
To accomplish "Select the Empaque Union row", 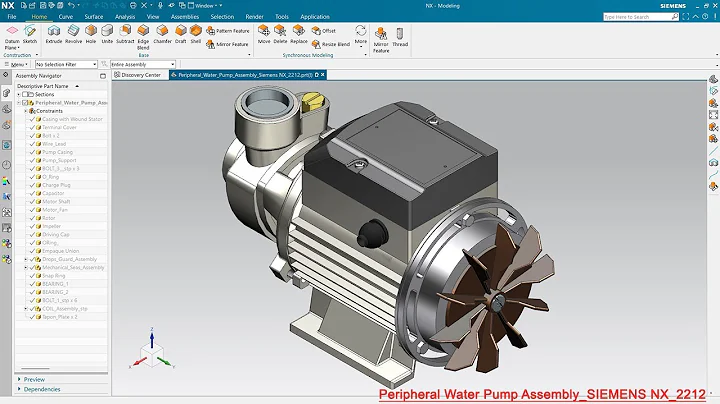I will pyautogui.click(x=61, y=251).
